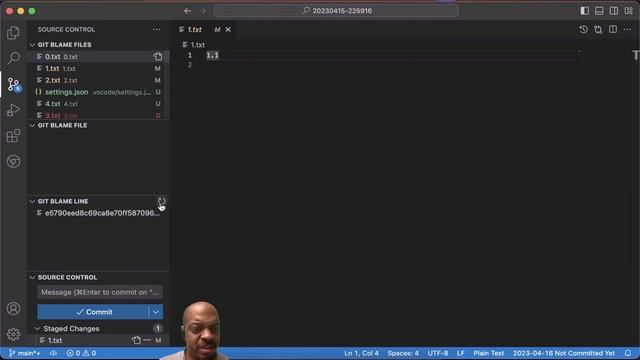Toggle the secondary side bar
The height and width of the screenshot is (360, 640).
(x=614, y=11)
